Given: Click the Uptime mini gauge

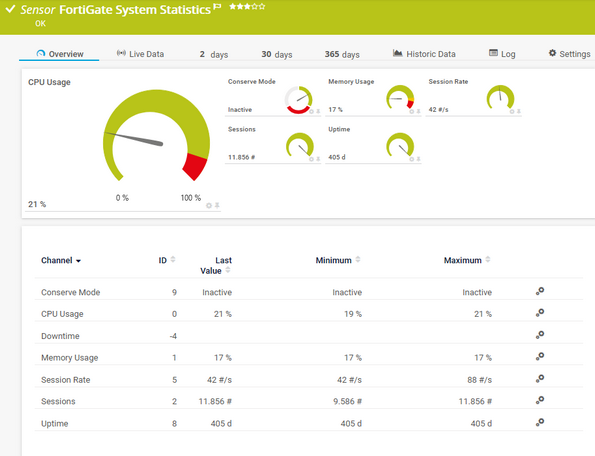Looking at the screenshot, I should (x=400, y=145).
